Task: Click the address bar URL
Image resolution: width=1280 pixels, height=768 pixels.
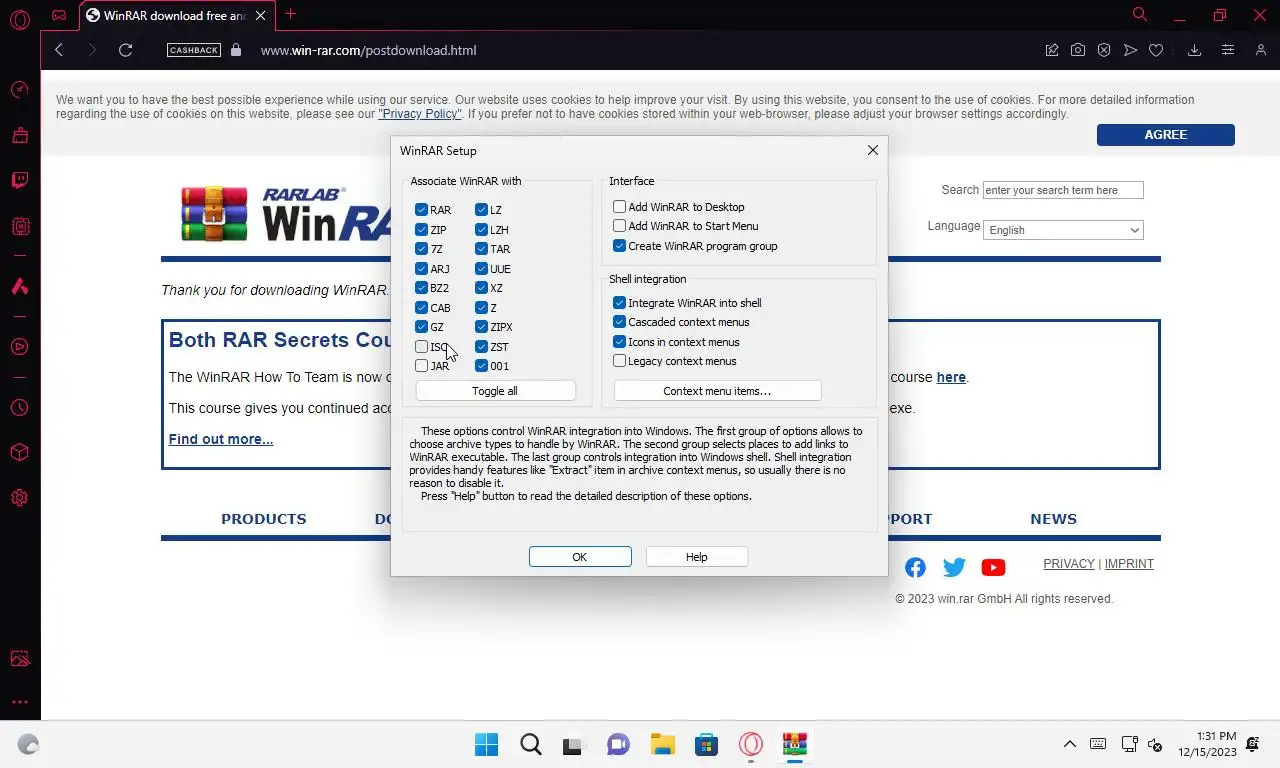Action: [368, 50]
